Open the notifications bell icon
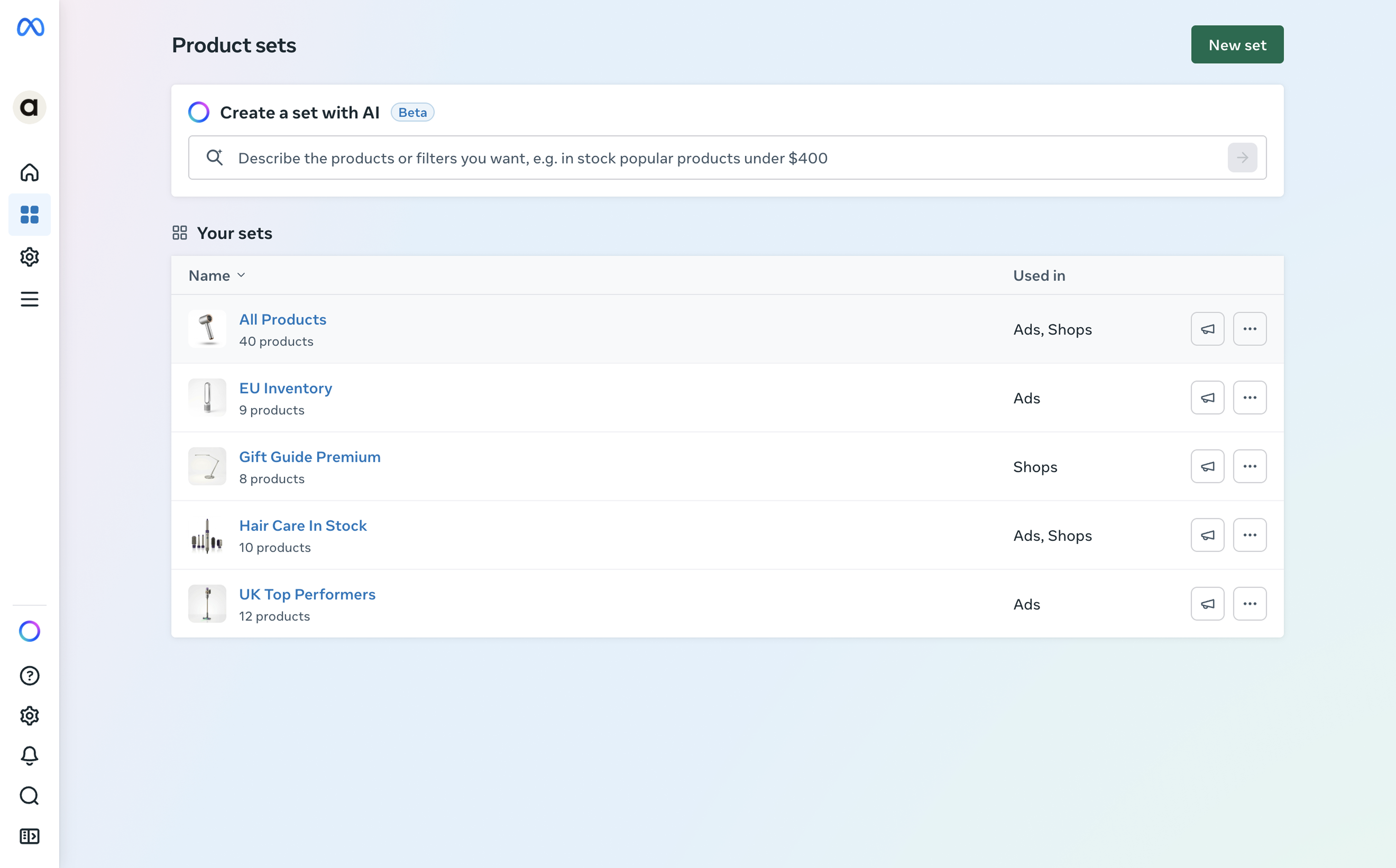The width and height of the screenshot is (1396, 868). (29, 755)
